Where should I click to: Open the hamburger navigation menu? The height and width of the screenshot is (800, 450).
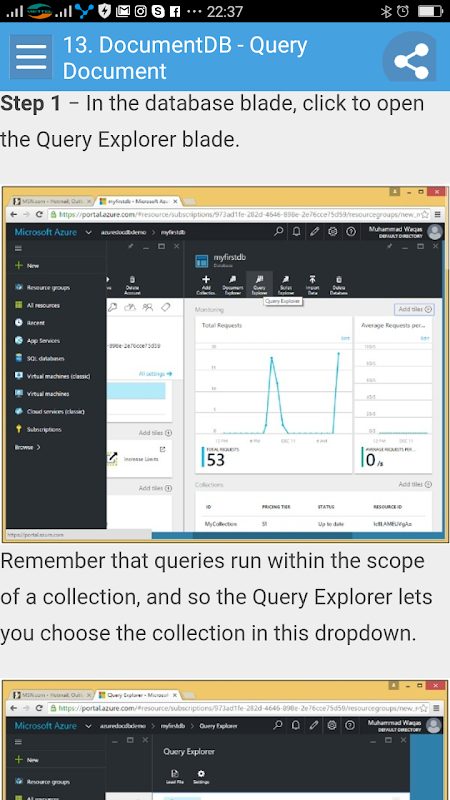31,57
